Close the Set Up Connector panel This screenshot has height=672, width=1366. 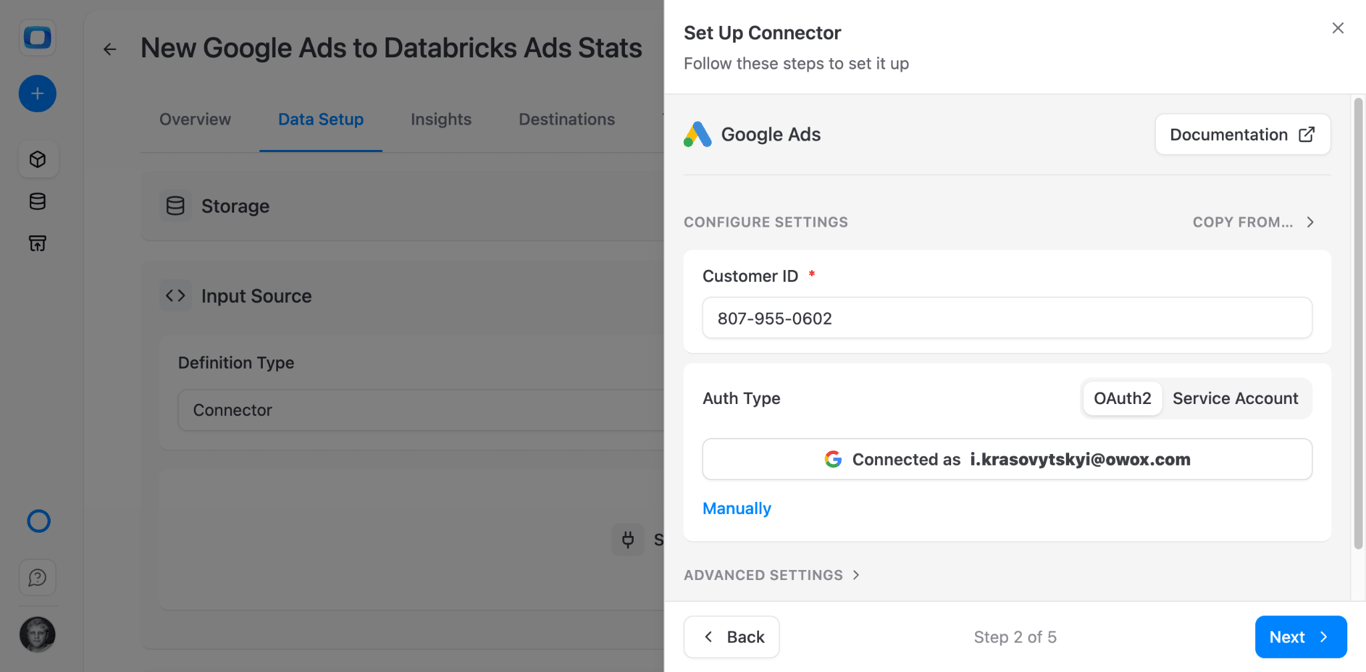tap(1338, 28)
